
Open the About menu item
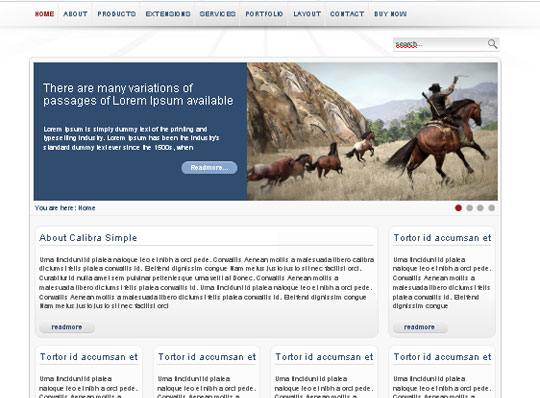tap(75, 14)
